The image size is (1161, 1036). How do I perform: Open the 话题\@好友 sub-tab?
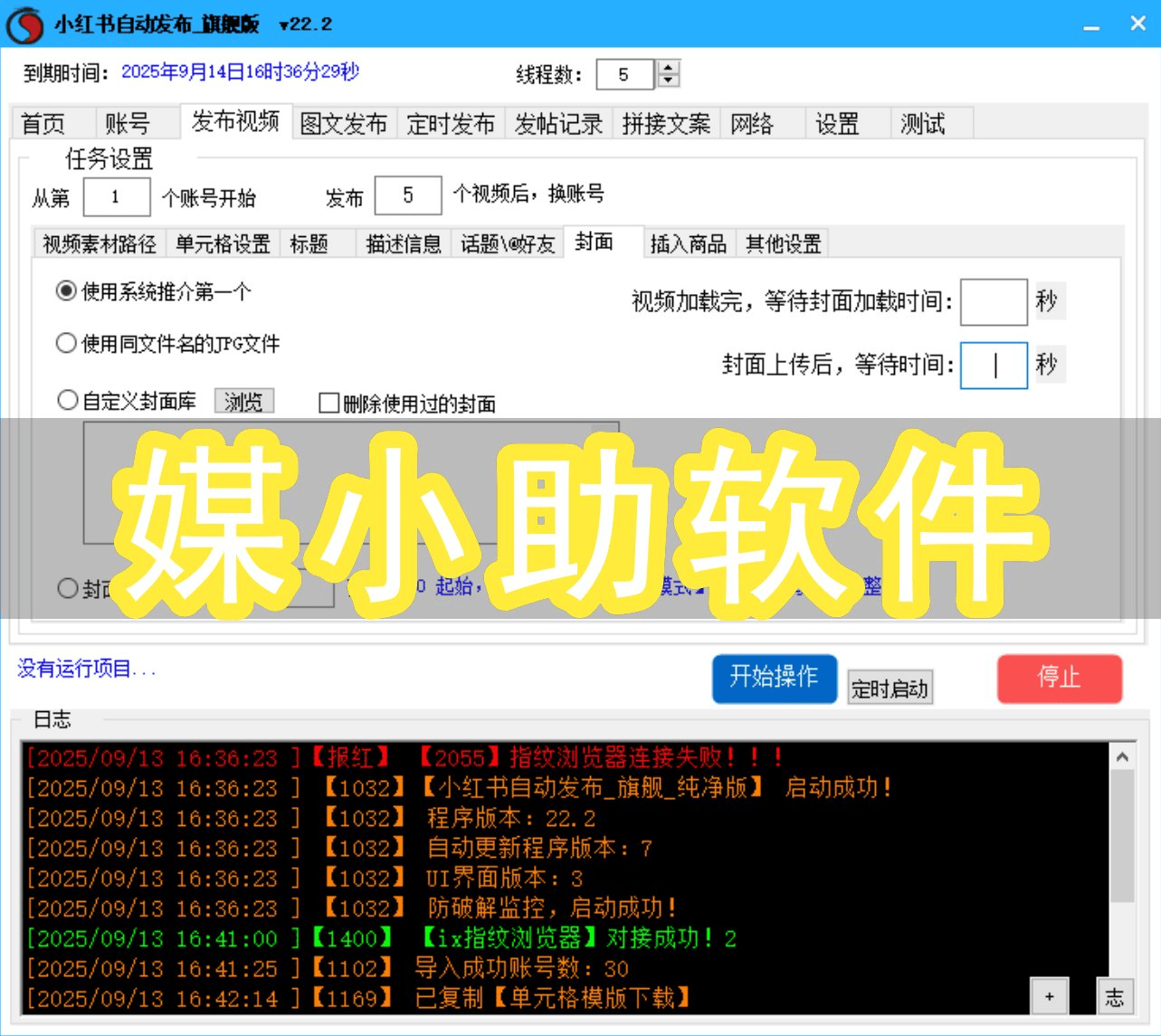[507, 243]
